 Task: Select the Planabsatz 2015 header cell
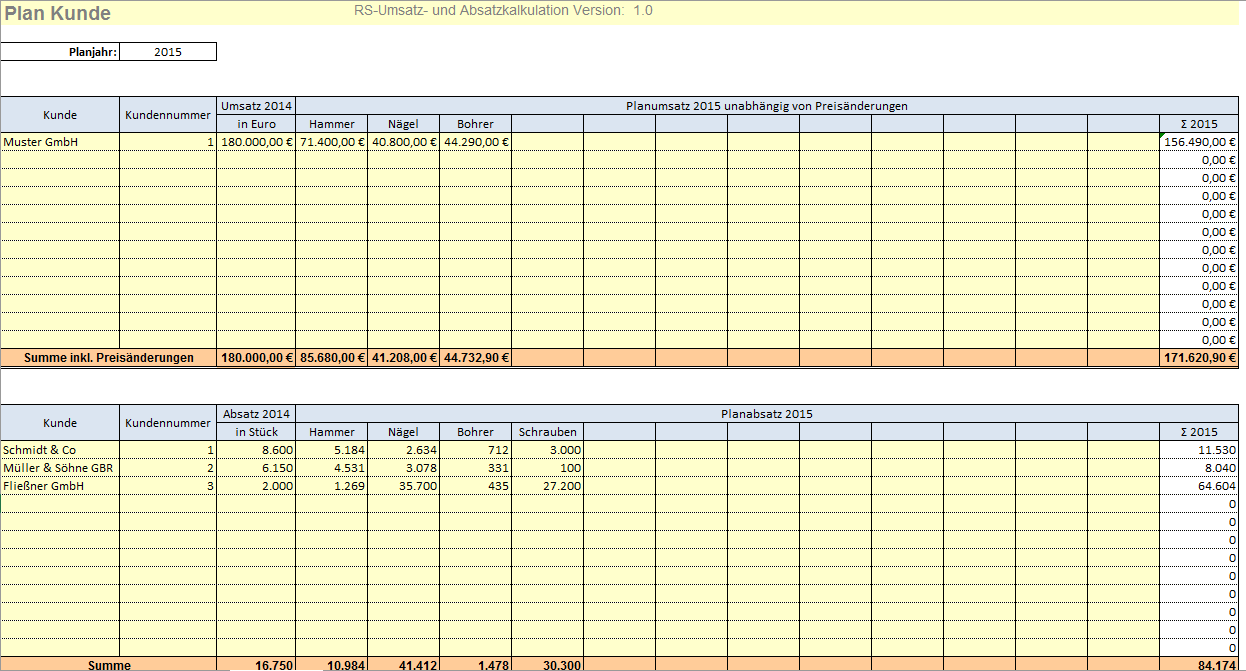[x=766, y=414]
